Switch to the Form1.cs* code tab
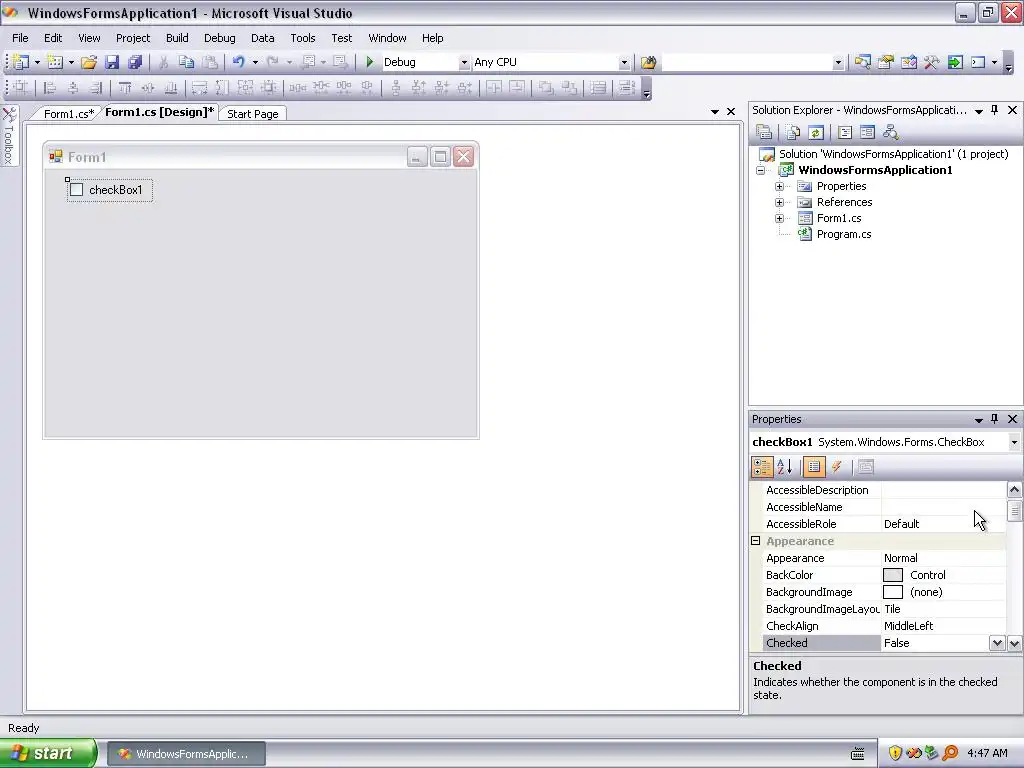This screenshot has width=1024, height=768. pyautogui.click(x=69, y=114)
